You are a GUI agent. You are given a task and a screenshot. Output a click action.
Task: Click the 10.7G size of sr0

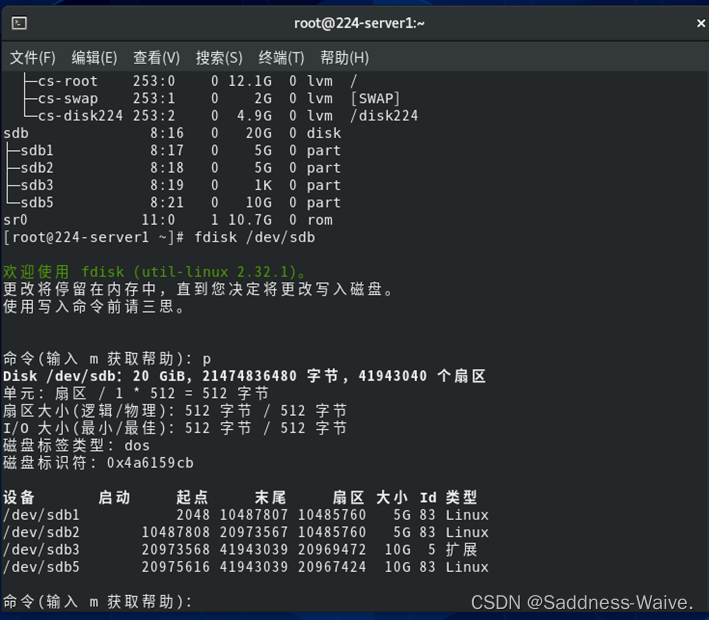(250, 220)
